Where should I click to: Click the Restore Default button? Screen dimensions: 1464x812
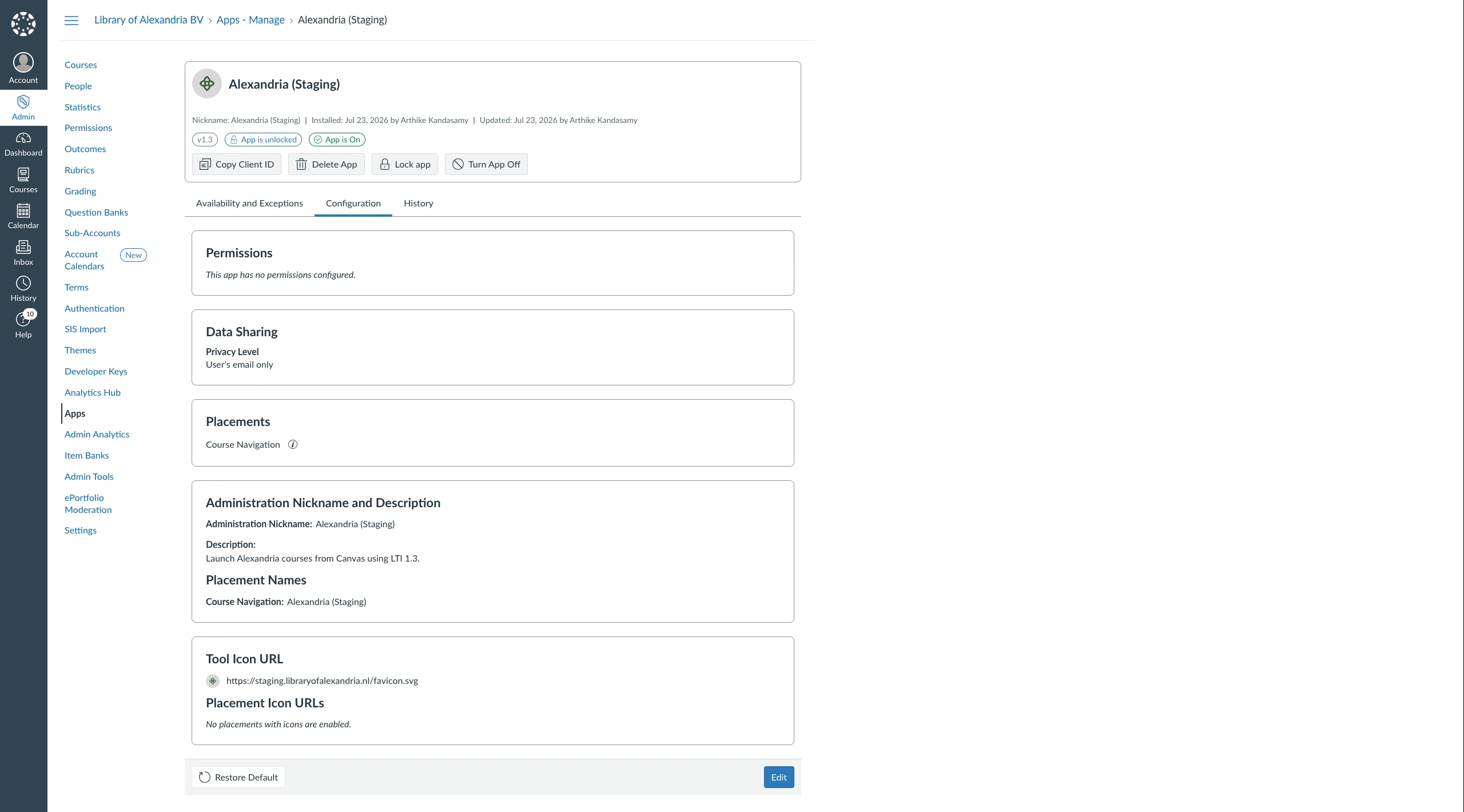pyautogui.click(x=238, y=777)
